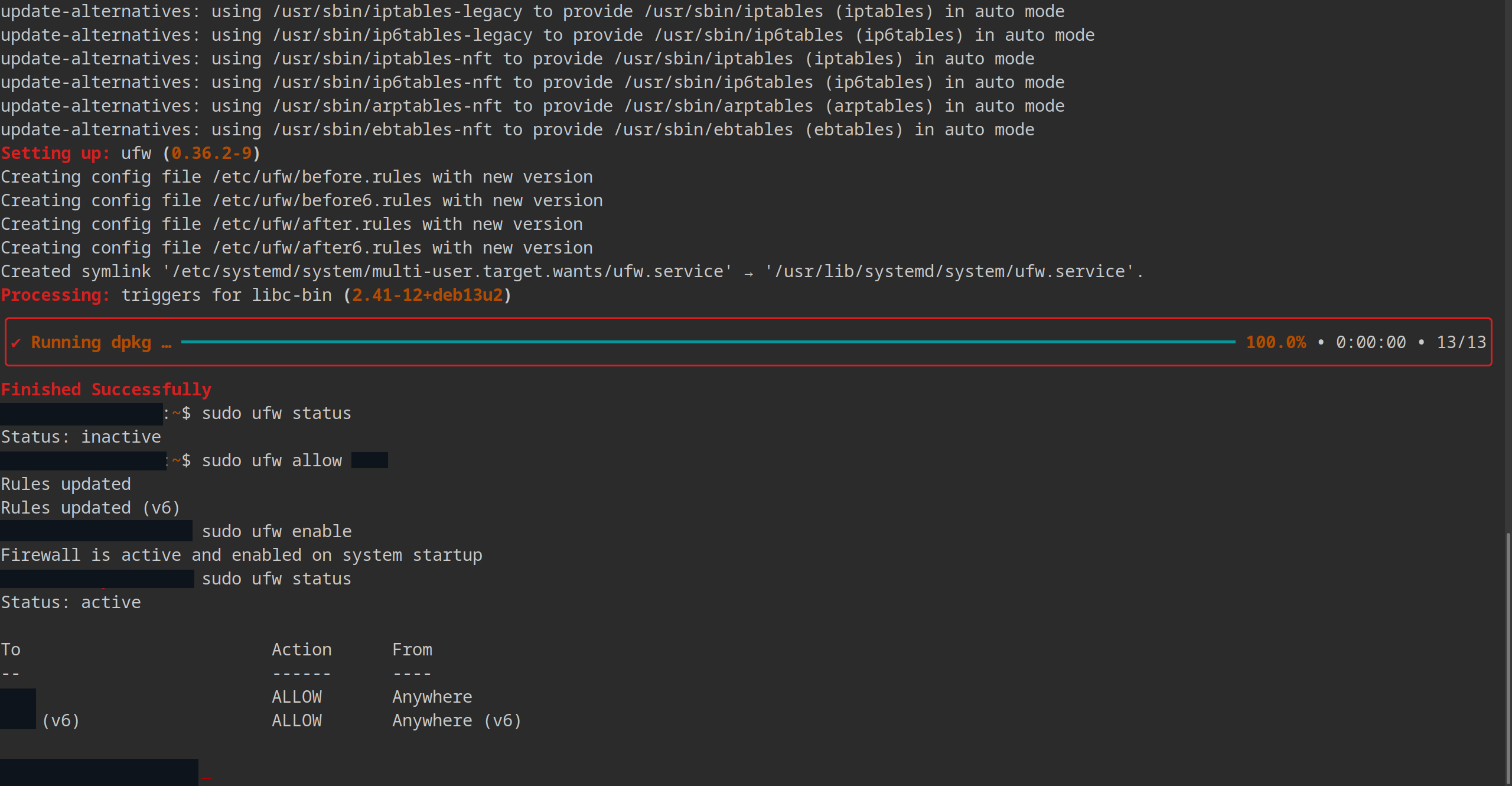Click the '/etc/ufw/before.rules' file path
The width and height of the screenshot is (1512, 786).
pos(317,177)
